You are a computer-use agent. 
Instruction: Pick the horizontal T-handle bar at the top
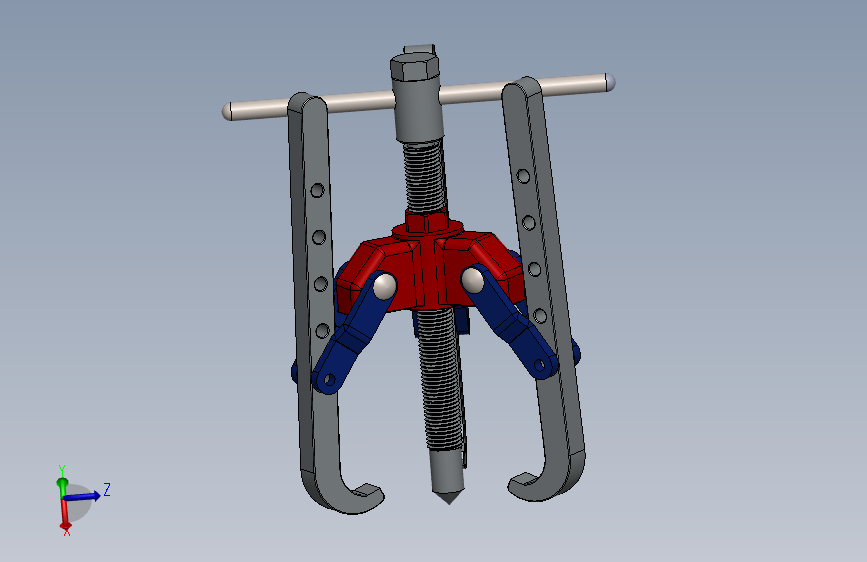point(419,97)
